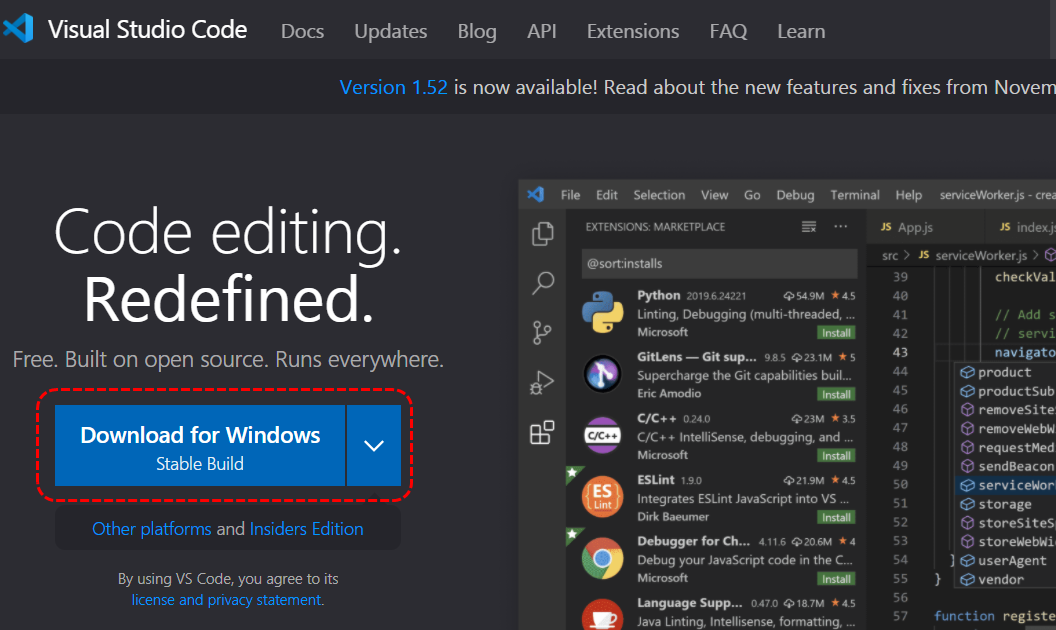
Task: Select product in the autocomplete list
Action: [1005, 372]
